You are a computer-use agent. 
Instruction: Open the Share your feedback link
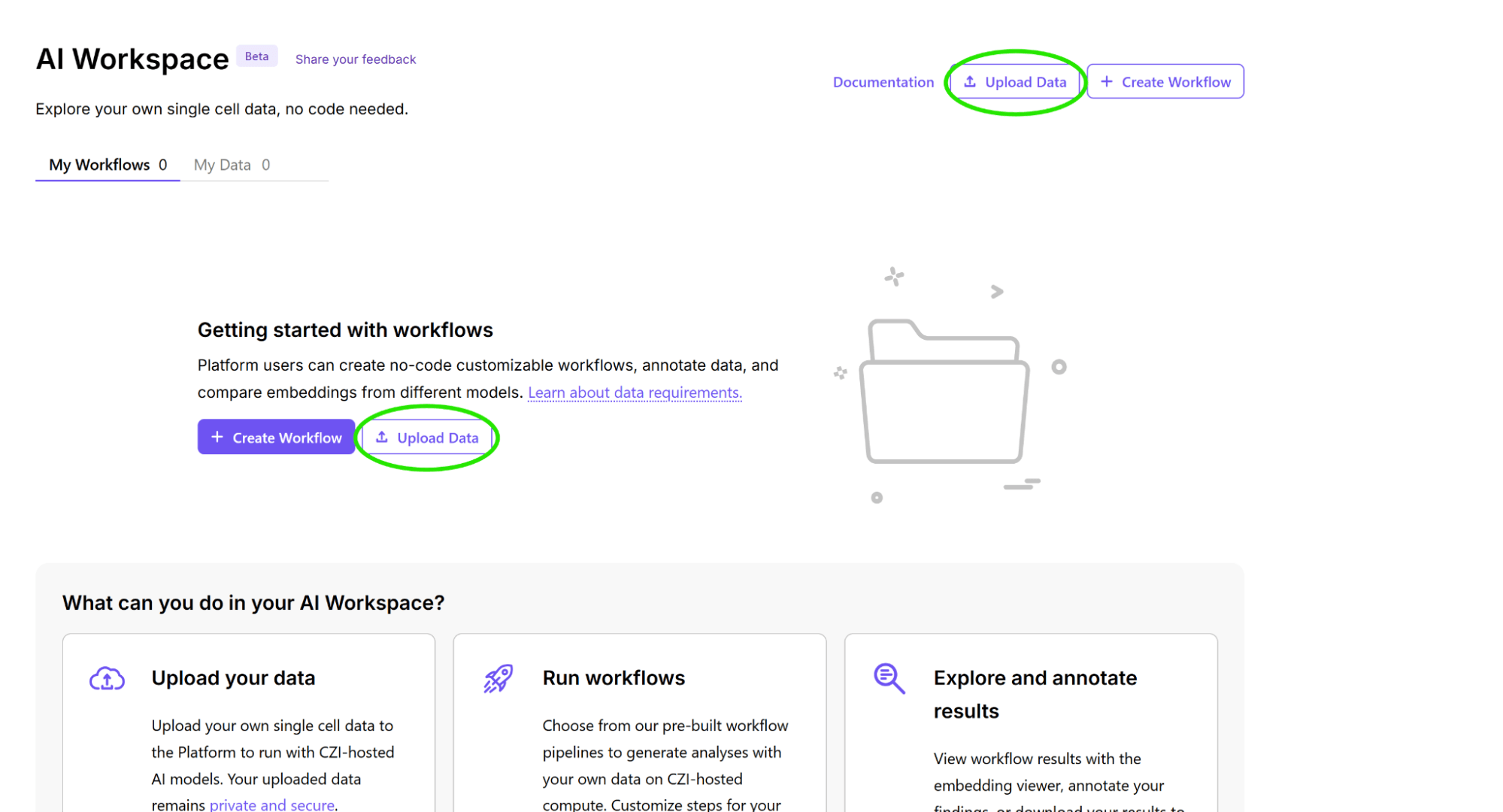click(355, 59)
